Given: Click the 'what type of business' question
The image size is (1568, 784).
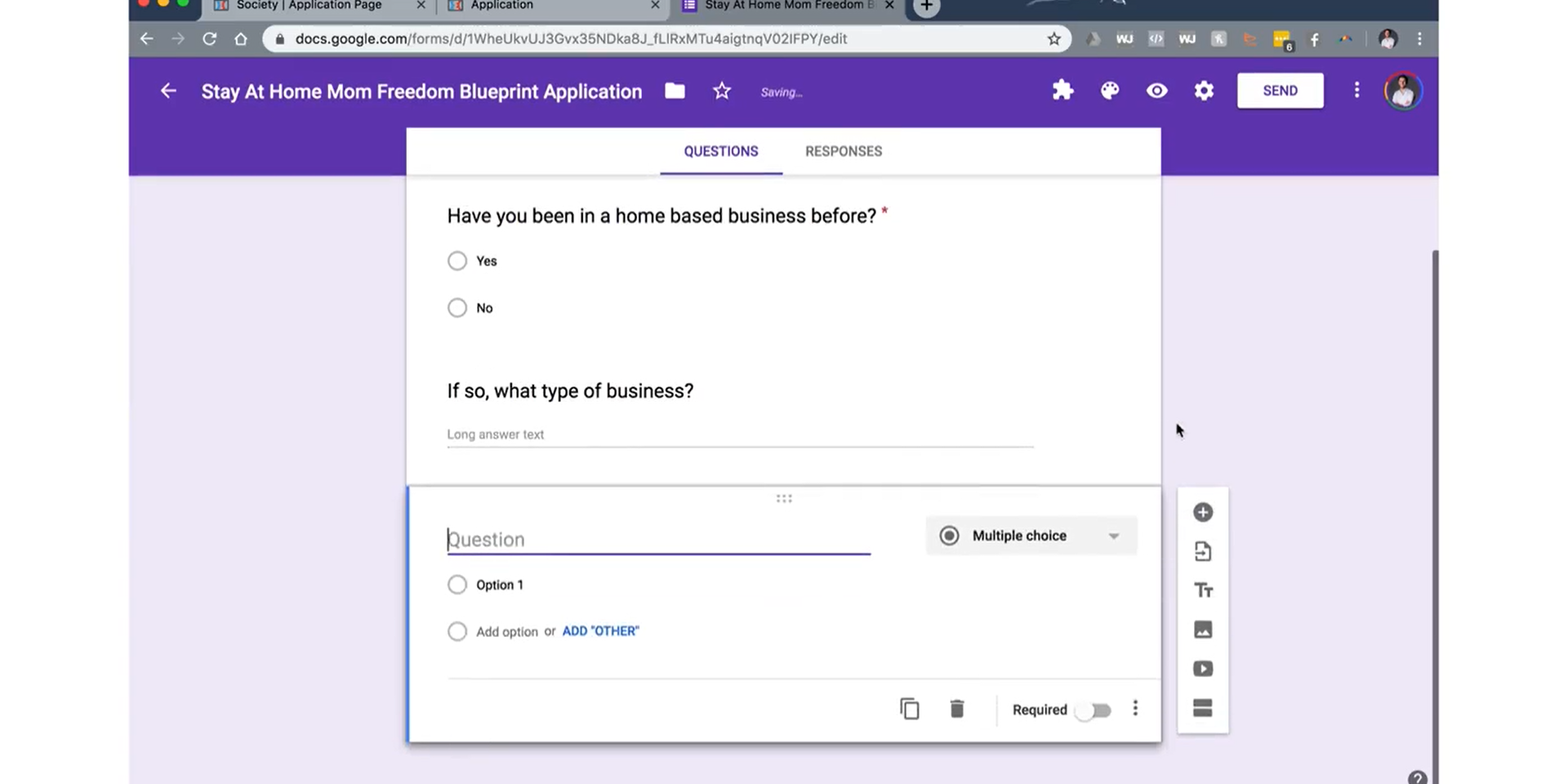Looking at the screenshot, I should [x=570, y=390].
